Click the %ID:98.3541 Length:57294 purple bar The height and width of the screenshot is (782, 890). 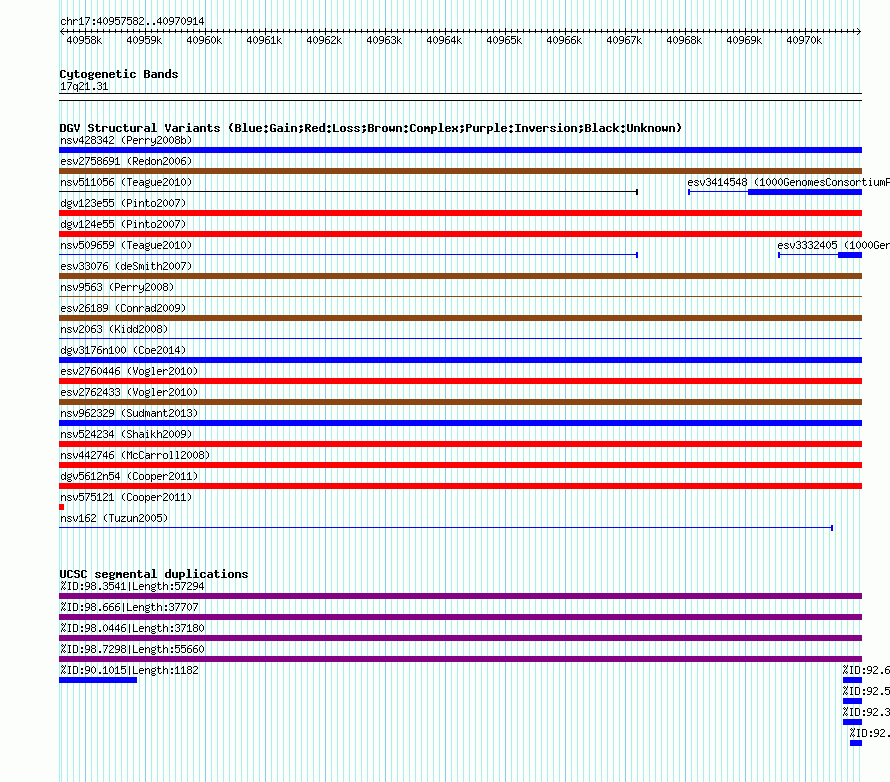click(x=460, y=596)
